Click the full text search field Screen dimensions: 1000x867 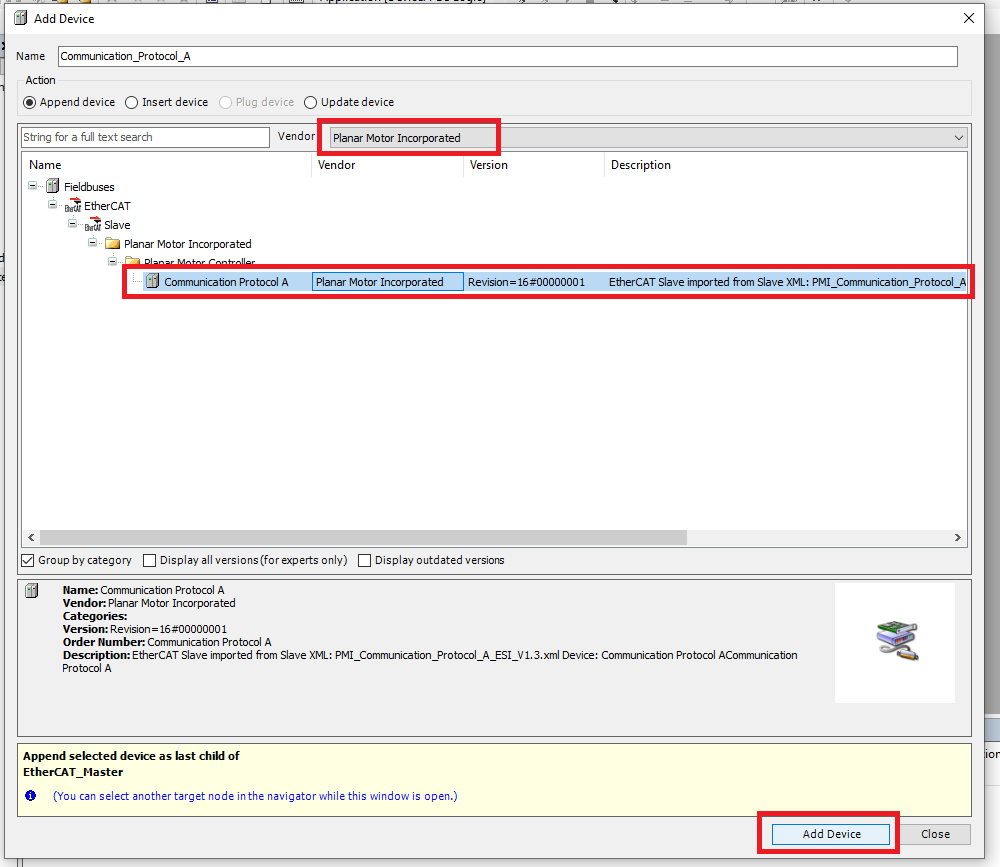tap(145, 137)
